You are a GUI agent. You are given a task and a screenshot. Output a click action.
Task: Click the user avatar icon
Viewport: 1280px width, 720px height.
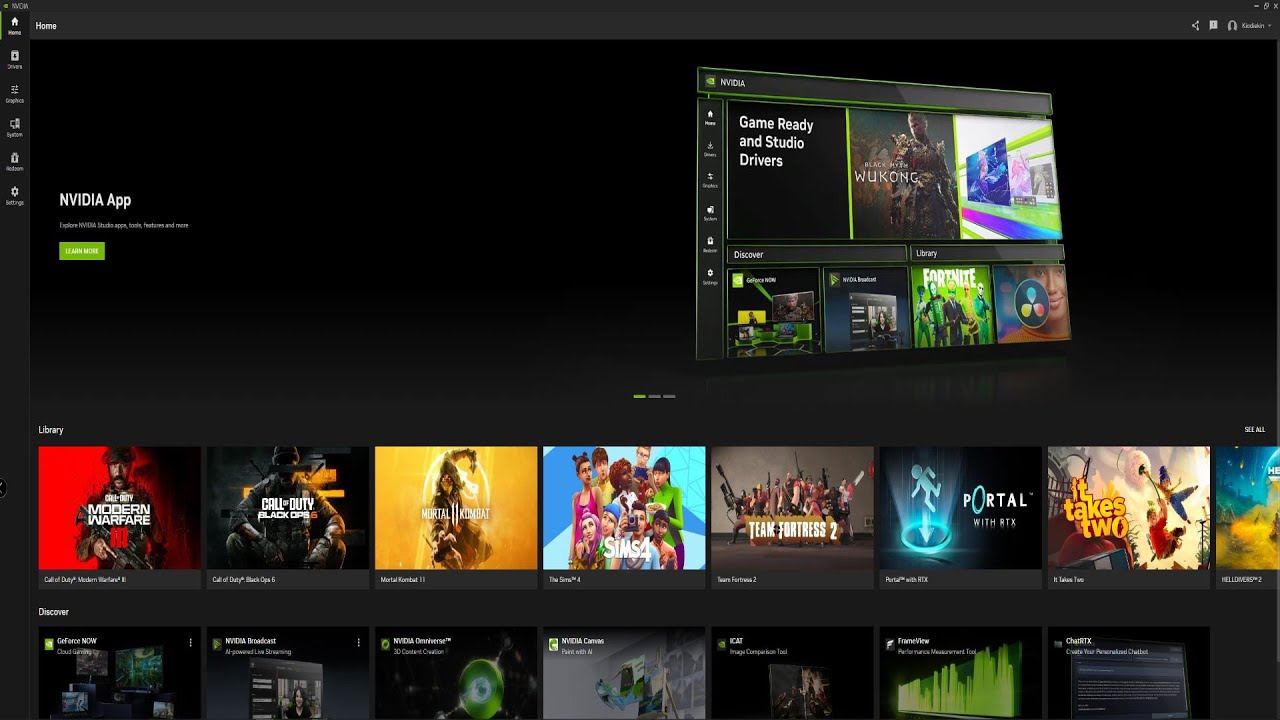[1232, 26]
